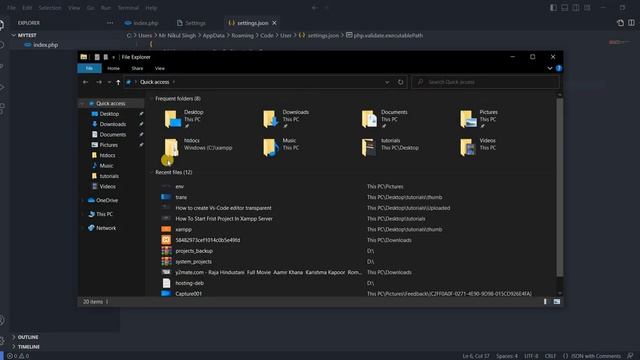Open Documents in the navigation pane

tap(109, 135)
